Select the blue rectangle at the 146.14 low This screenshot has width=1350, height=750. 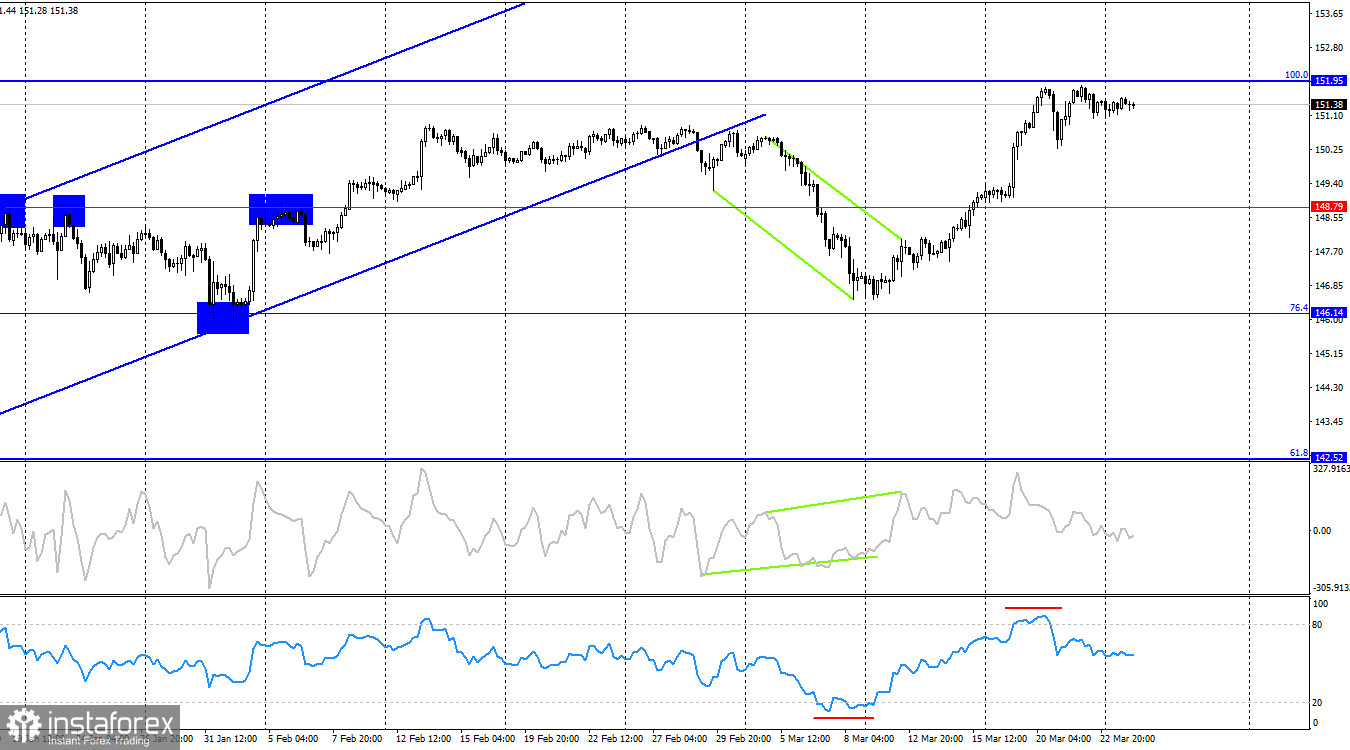pos(223,318)
